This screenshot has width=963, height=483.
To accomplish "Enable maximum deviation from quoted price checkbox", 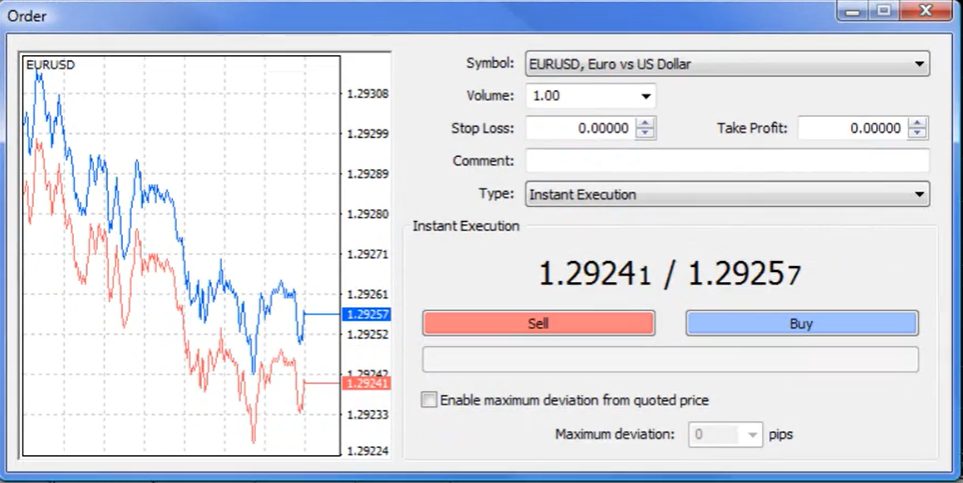I will [429, 400].
